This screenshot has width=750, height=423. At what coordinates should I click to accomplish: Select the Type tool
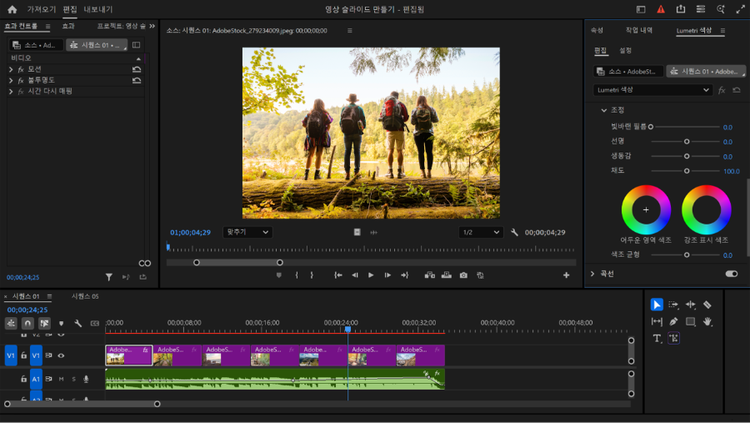(657, 339)
